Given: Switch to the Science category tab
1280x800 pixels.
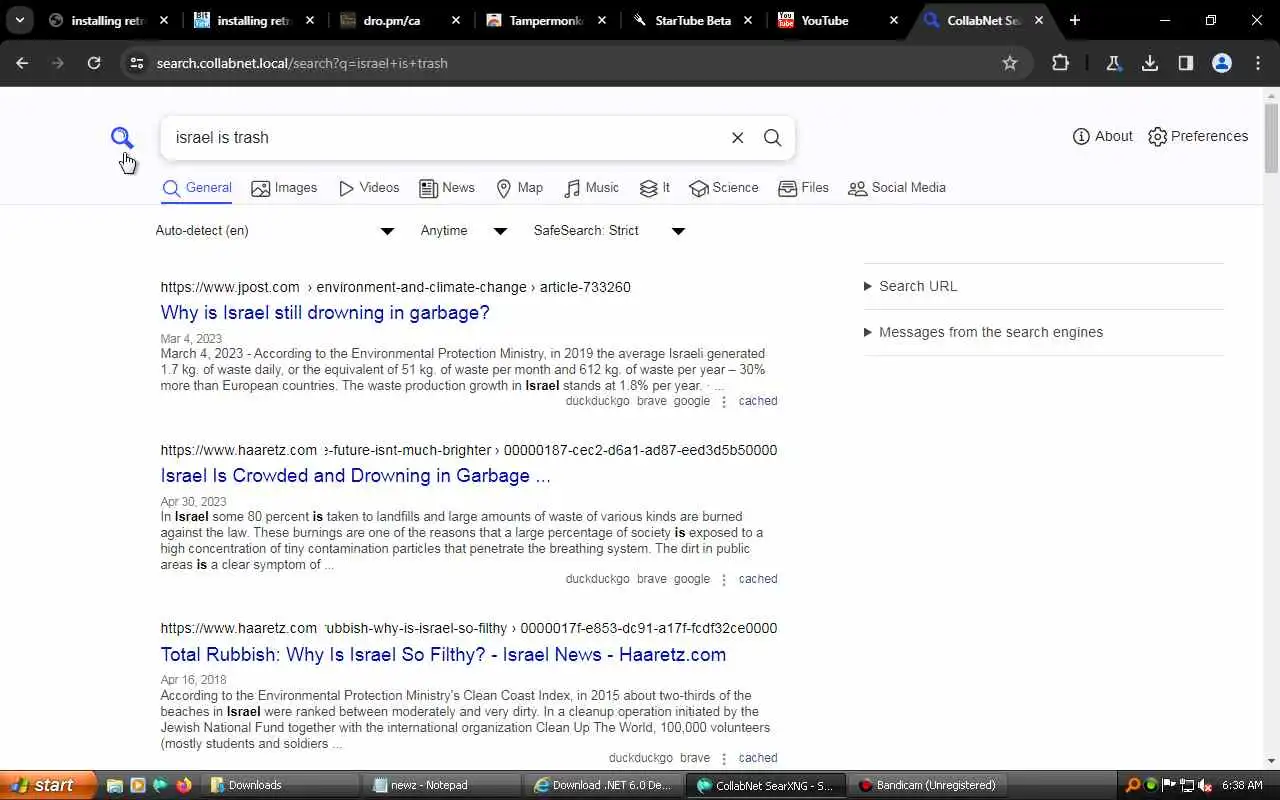Looking at the screenshot, I should tap(724, 188).
